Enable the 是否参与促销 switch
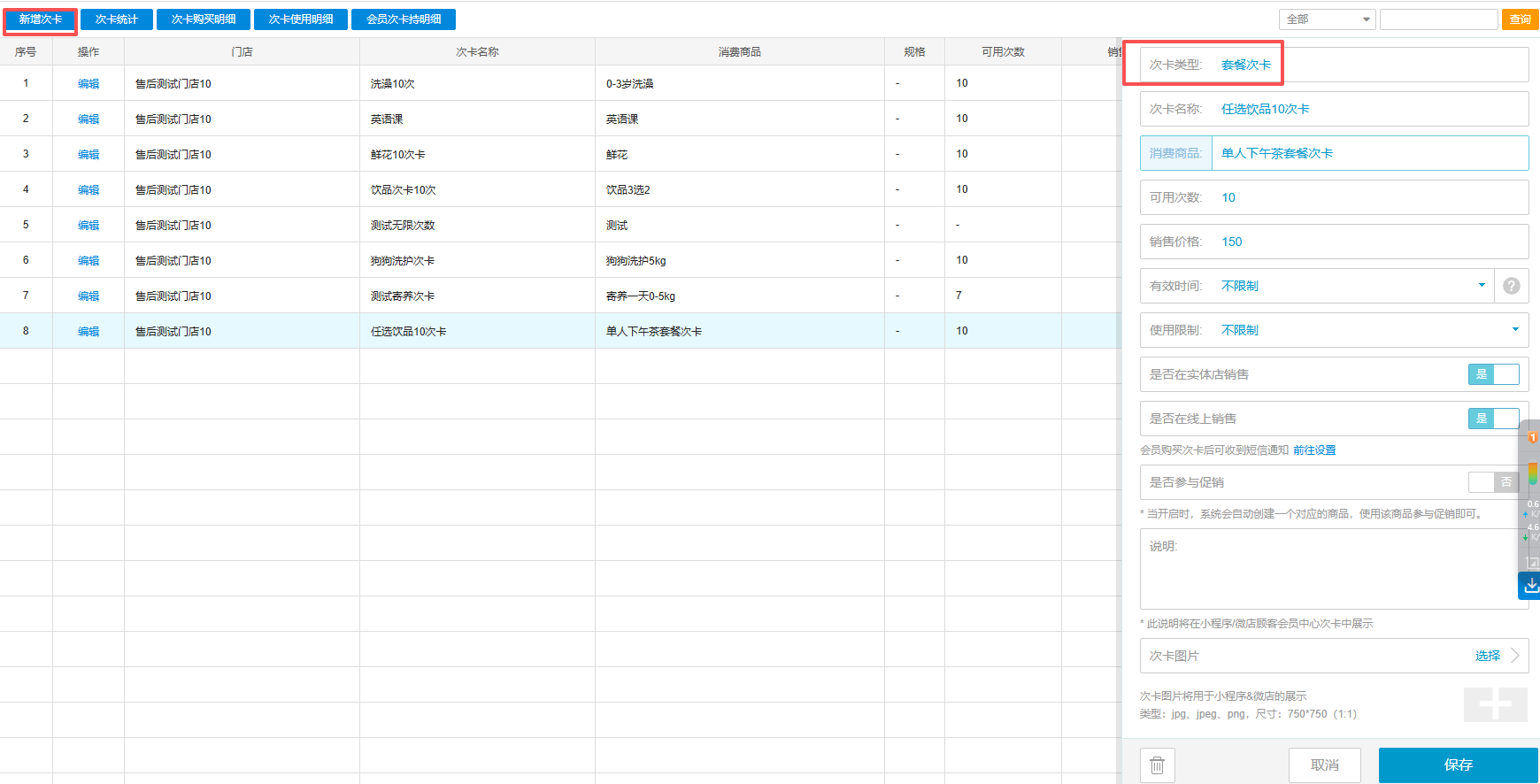Screen dimensions: 1540x784 point(1493,482)
